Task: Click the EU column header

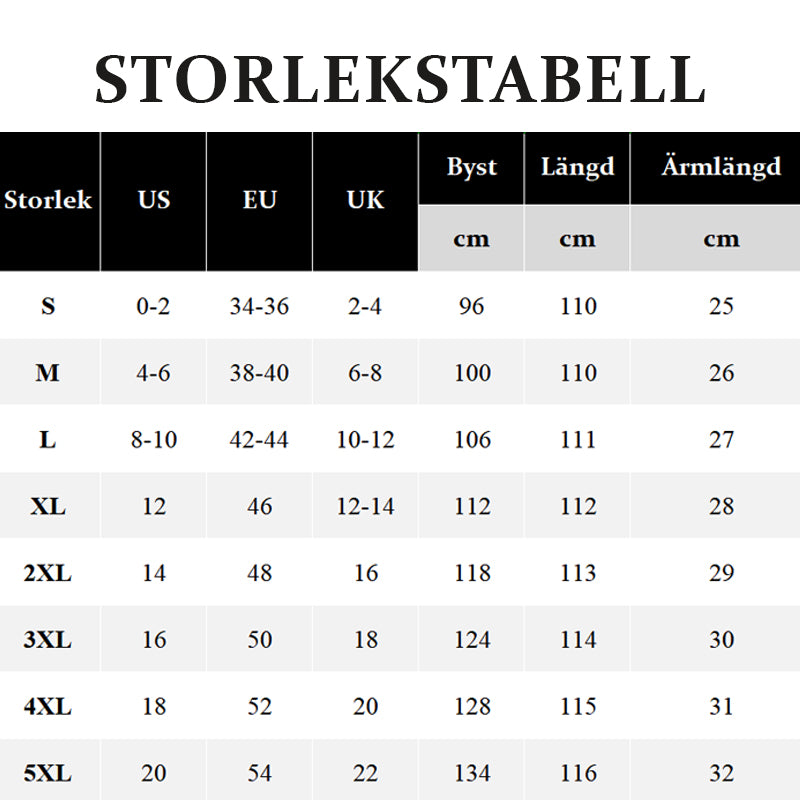Action: point(259,201)
